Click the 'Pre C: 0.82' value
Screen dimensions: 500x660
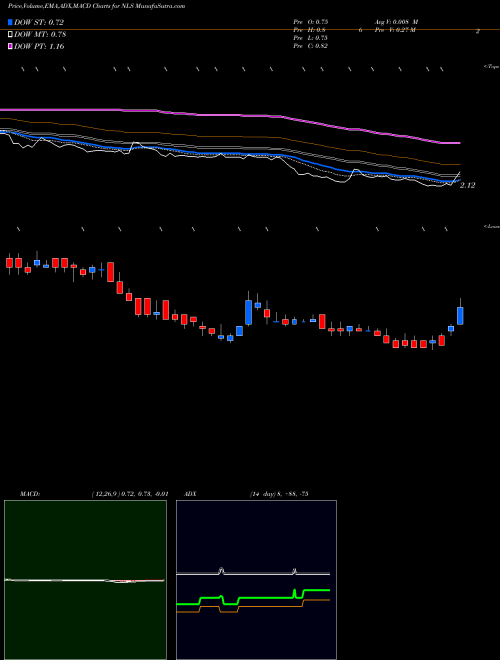[x=311, y=46]
